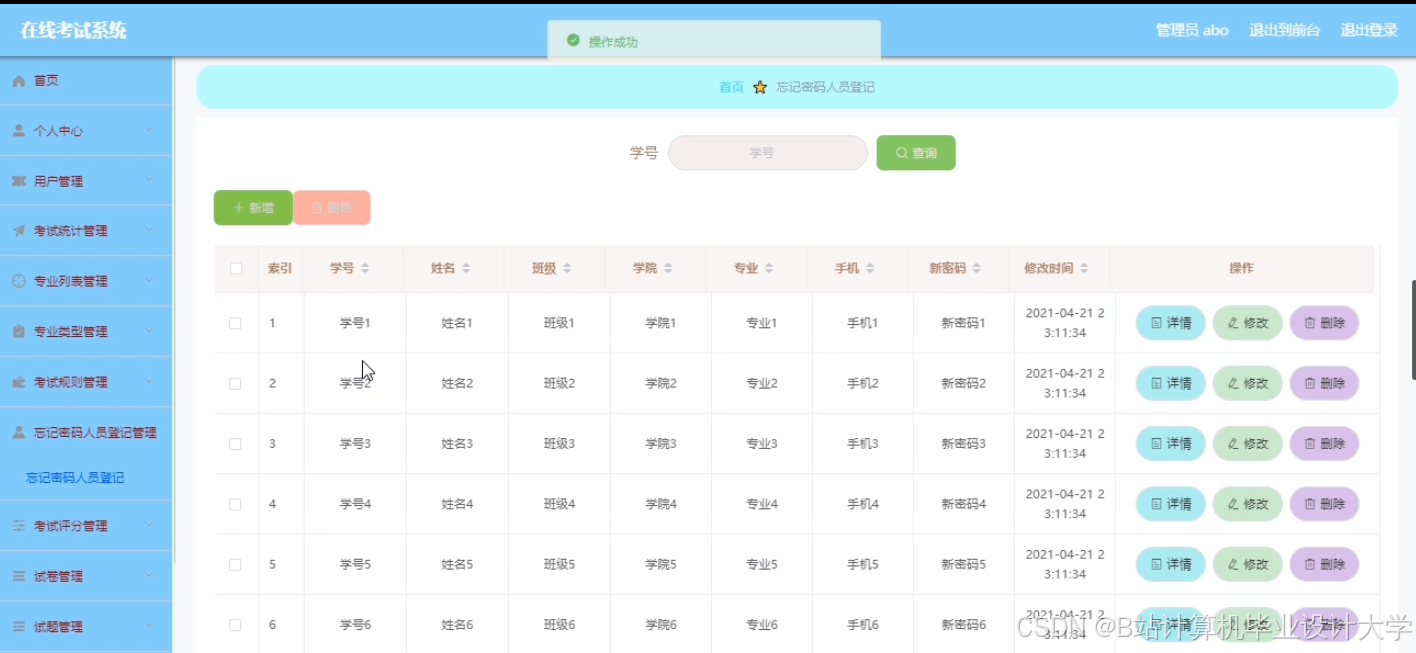Tick the select-all checkbox in table header
1416x653 pixels.
click(236, 269)
